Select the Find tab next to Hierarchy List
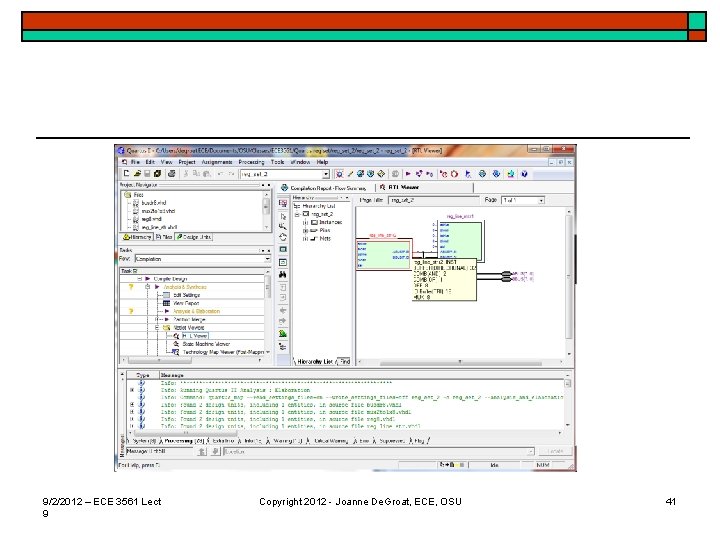 [x=344, y=361]
